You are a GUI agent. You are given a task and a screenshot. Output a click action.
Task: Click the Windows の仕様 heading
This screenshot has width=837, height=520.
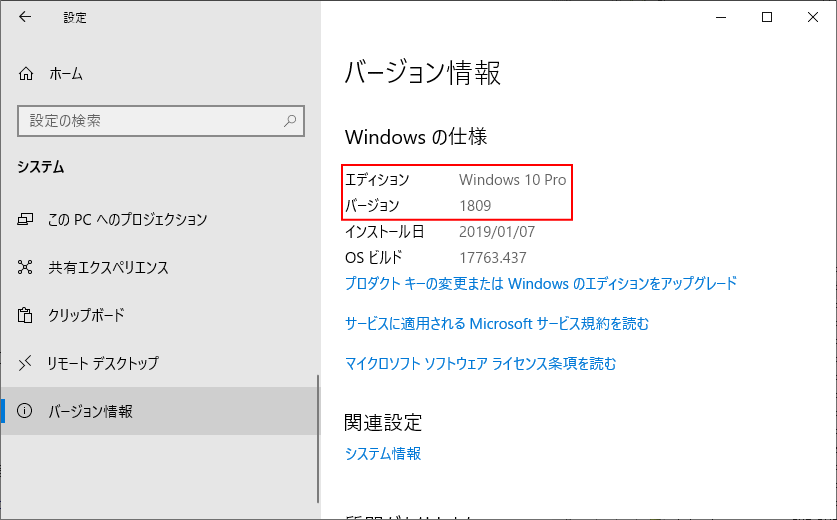coord(416,137)
